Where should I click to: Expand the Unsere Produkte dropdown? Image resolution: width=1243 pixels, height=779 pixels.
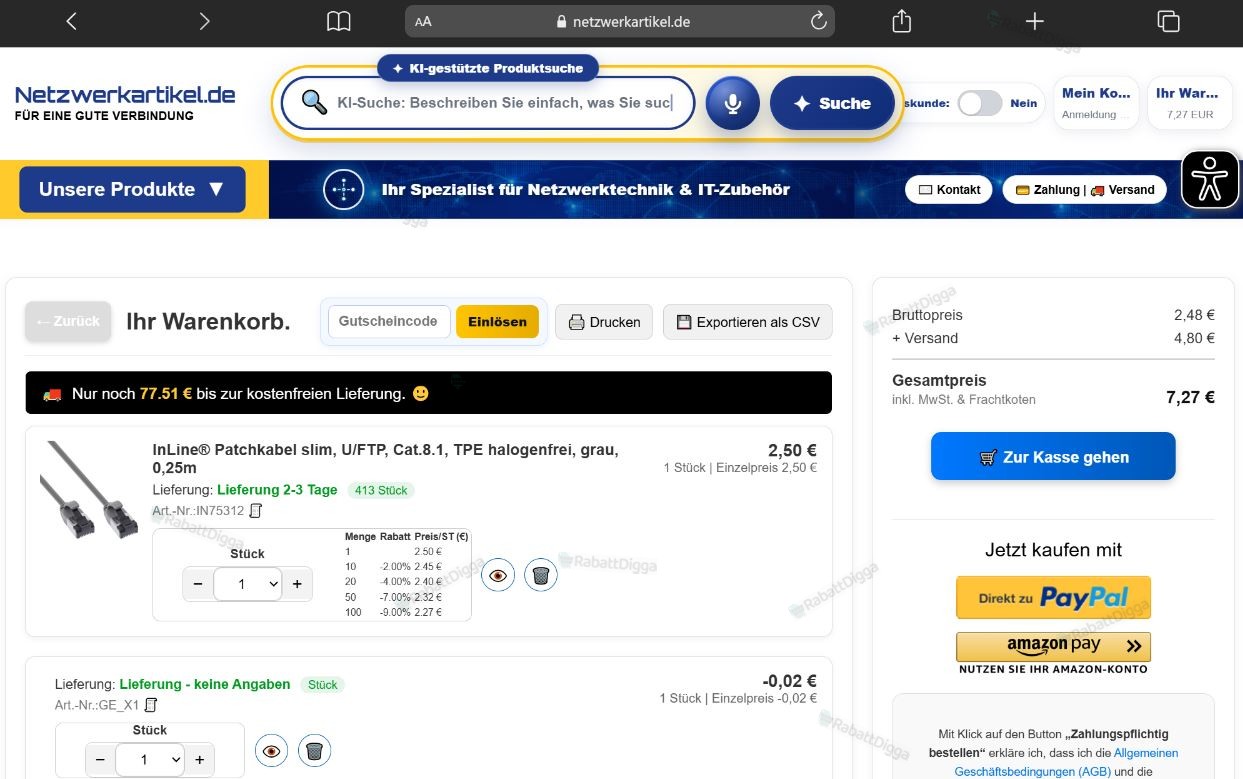(132, 189)
